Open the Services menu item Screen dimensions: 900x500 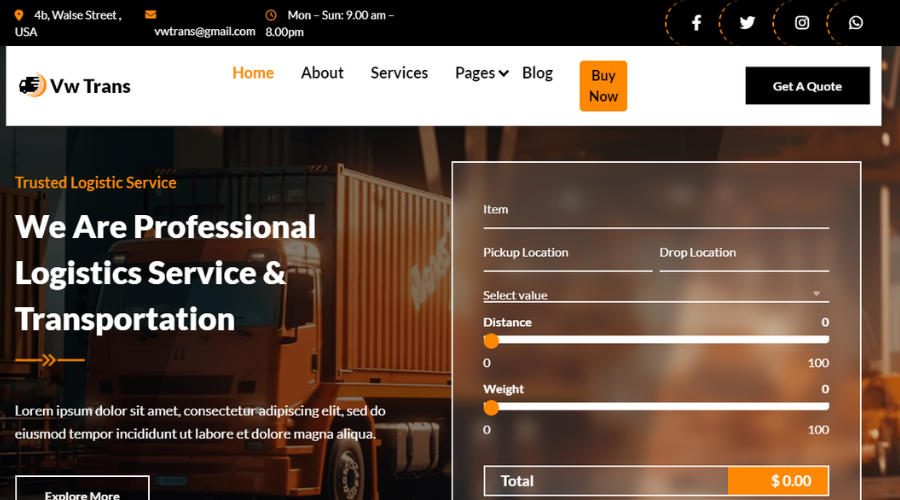pos(399,73)
